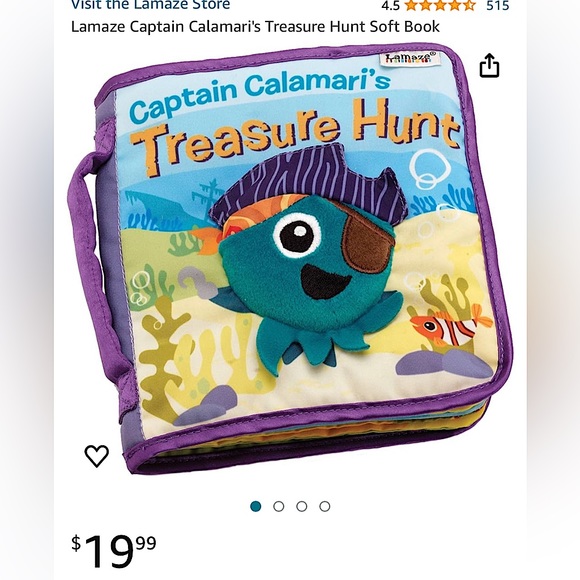Click the $19.99 price
Screen dimensions: 580x580
pyautogui.click(x=114, y=552)
